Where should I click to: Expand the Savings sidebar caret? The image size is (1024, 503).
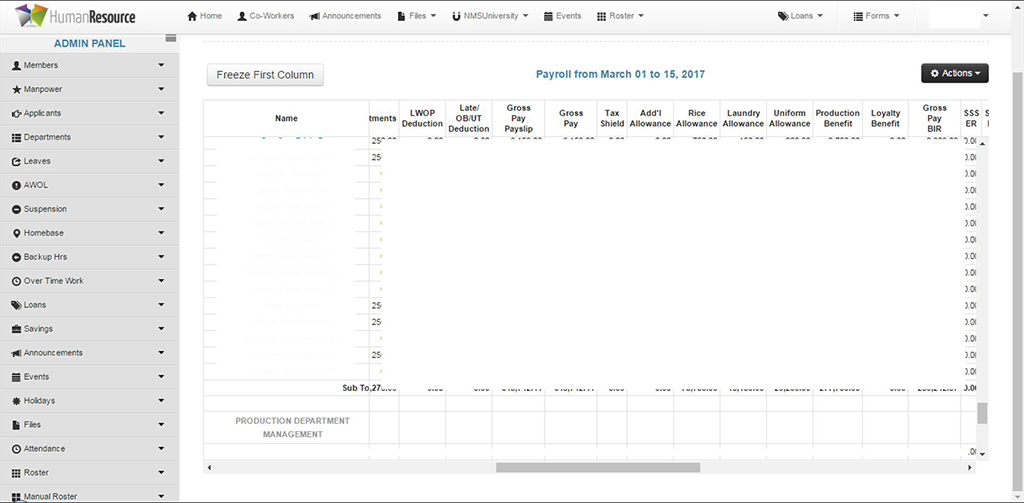point(161,329)
